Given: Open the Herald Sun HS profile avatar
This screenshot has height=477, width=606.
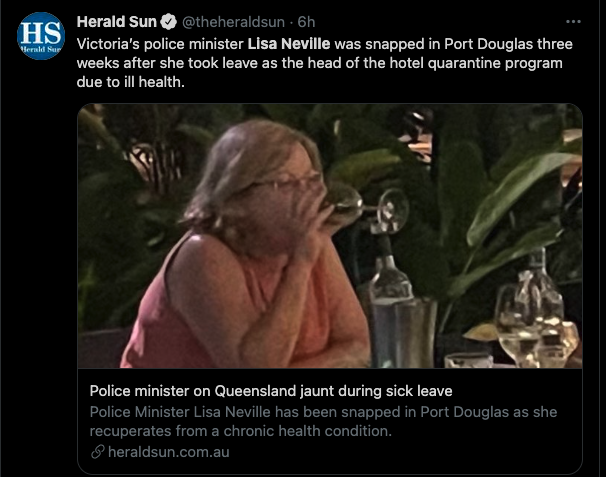Looking at the screenshot, I should click(41, 36).
